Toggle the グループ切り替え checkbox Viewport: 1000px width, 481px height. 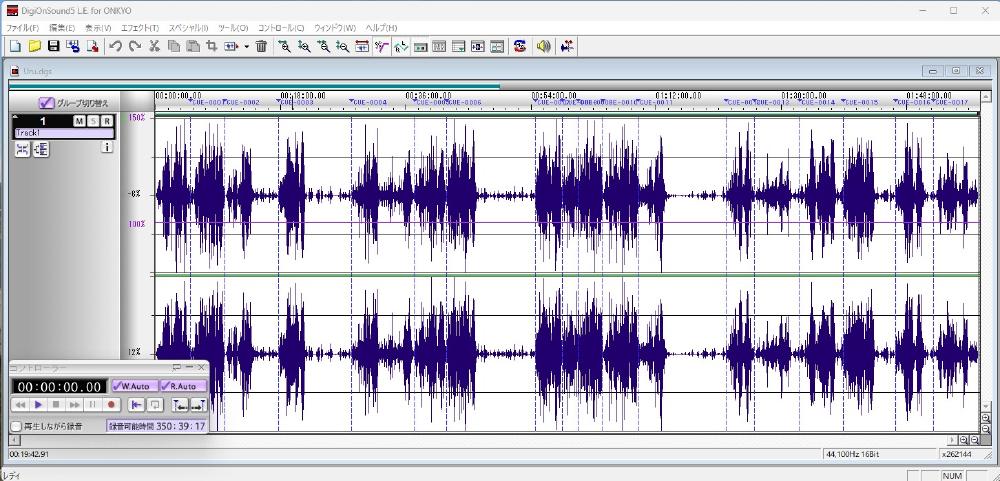(46, 103)
